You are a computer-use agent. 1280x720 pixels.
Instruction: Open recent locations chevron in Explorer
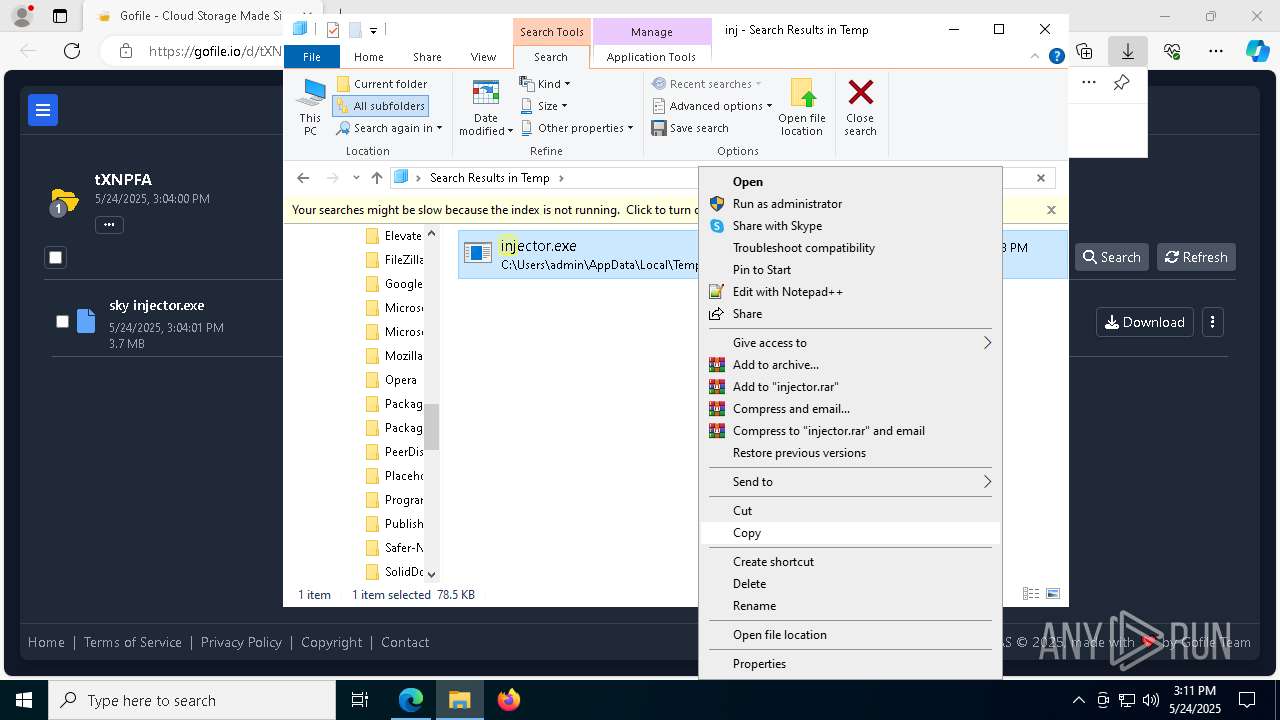(356, 178)
